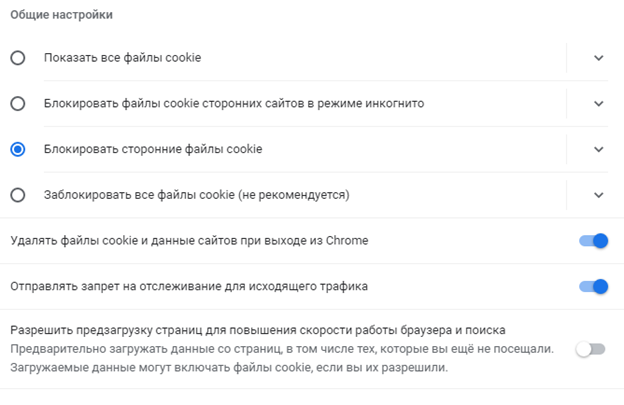
Task: Click the "Блокировать сторонние файлы cookie" label text
Action: point(152,149)
